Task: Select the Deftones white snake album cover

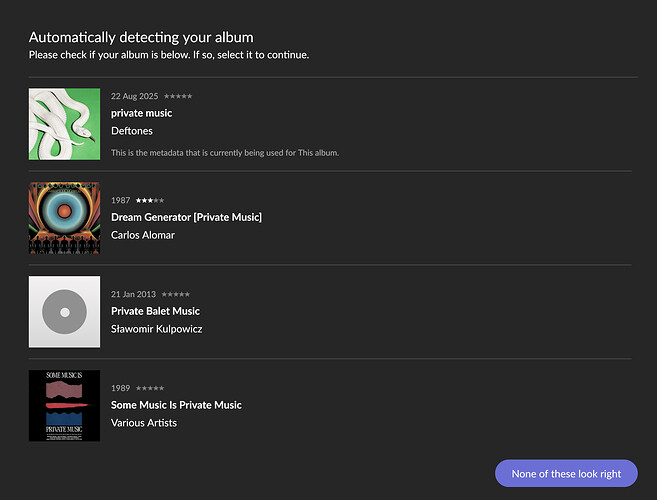Action: (x=64, y=124)
